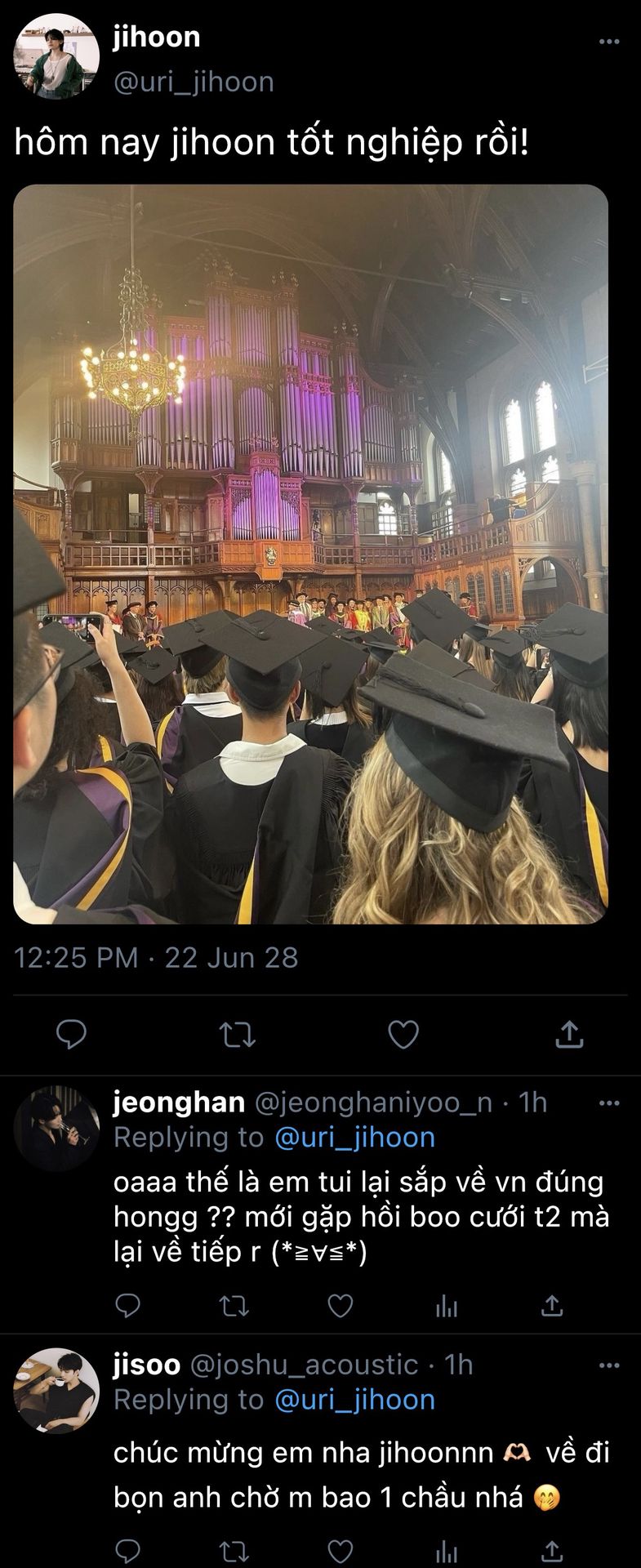641x1568 pixels.
Task: Reply to jihoon's main tweet
Action: tap(72, 1035)
